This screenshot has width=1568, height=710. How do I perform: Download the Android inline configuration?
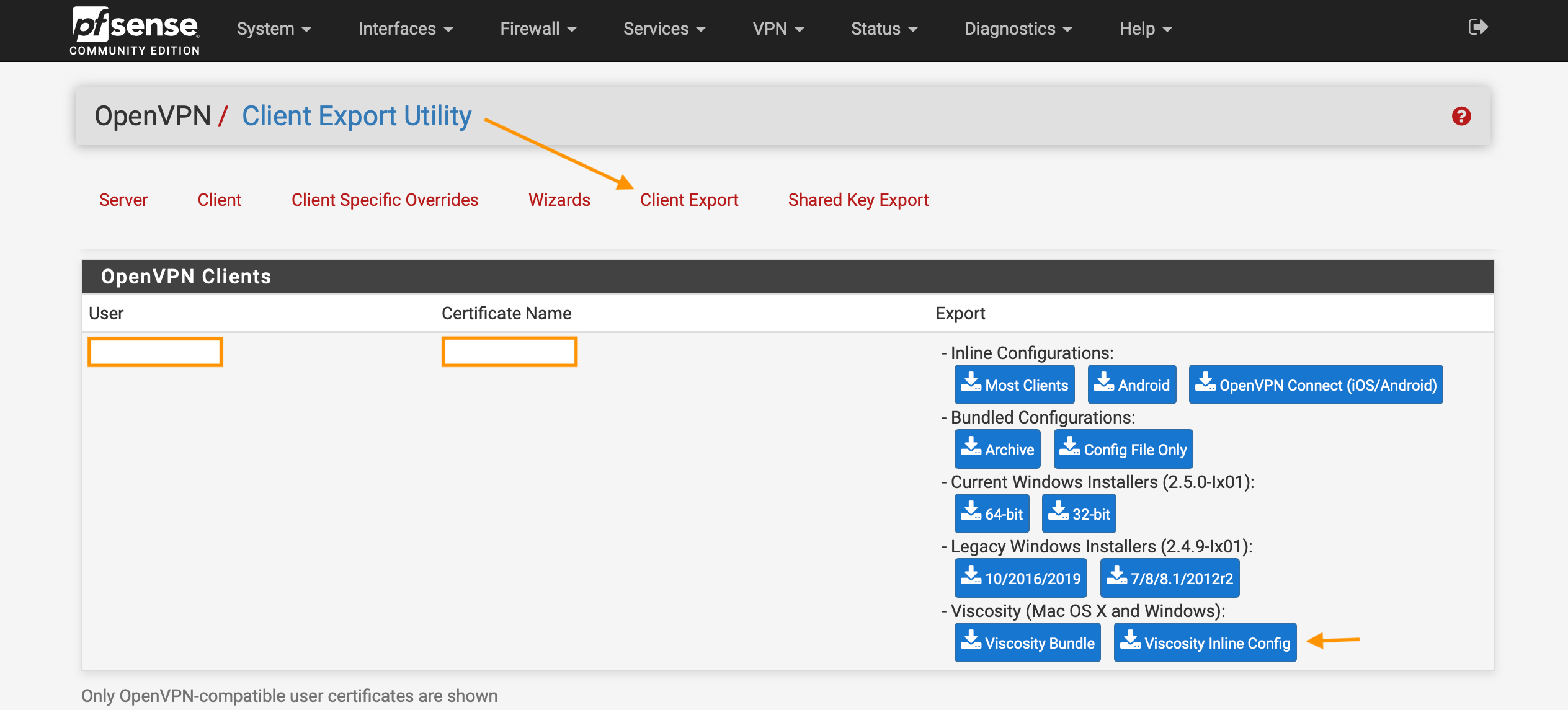(x=1132, y=384)
